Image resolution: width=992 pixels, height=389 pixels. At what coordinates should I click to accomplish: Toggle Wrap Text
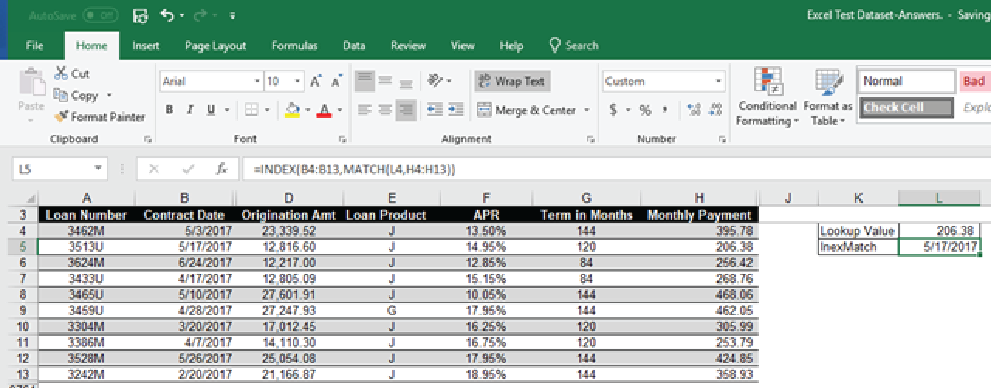pos(512,81)
